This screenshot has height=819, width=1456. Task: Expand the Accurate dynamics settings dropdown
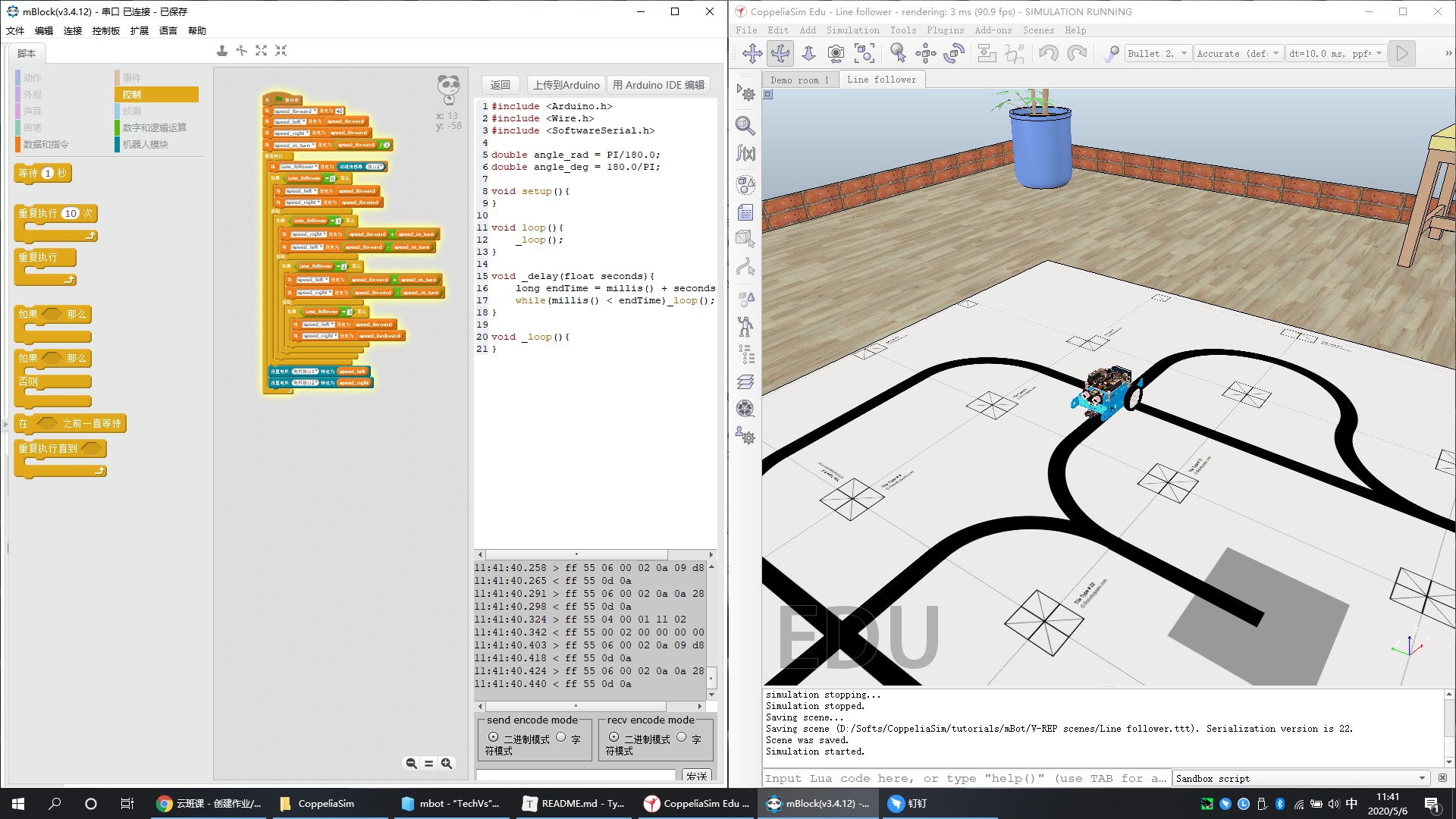(x=1238, y=53)
